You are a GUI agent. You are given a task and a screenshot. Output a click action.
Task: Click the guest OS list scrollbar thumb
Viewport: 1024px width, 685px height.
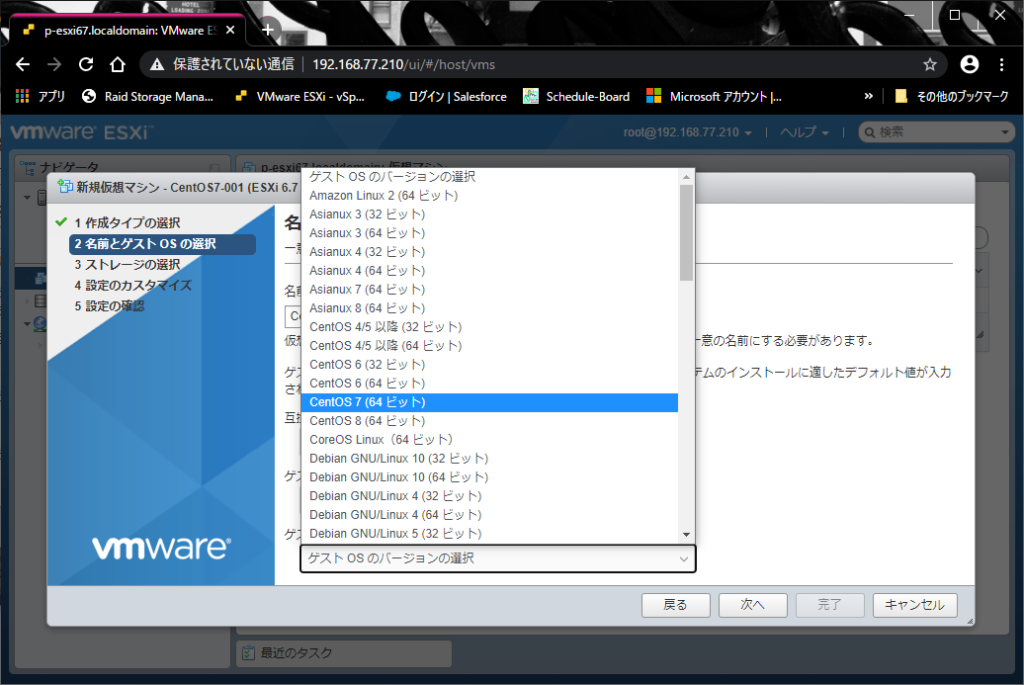click(x=686, y=232)
